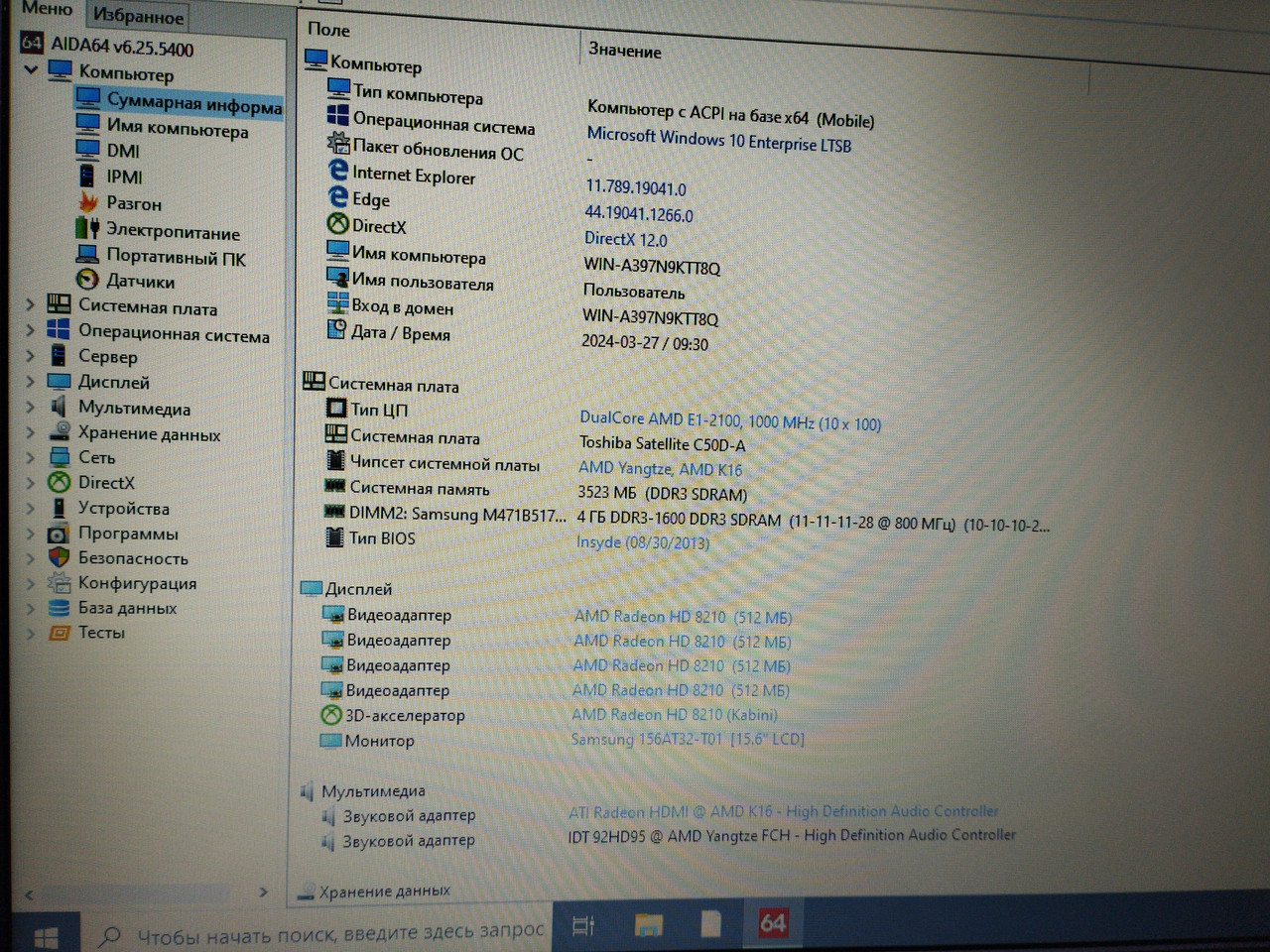Select the Sensors (Датчики) gauge icon
The height and width of the screenshot is (952, 1270).
[x=88, y=281]
